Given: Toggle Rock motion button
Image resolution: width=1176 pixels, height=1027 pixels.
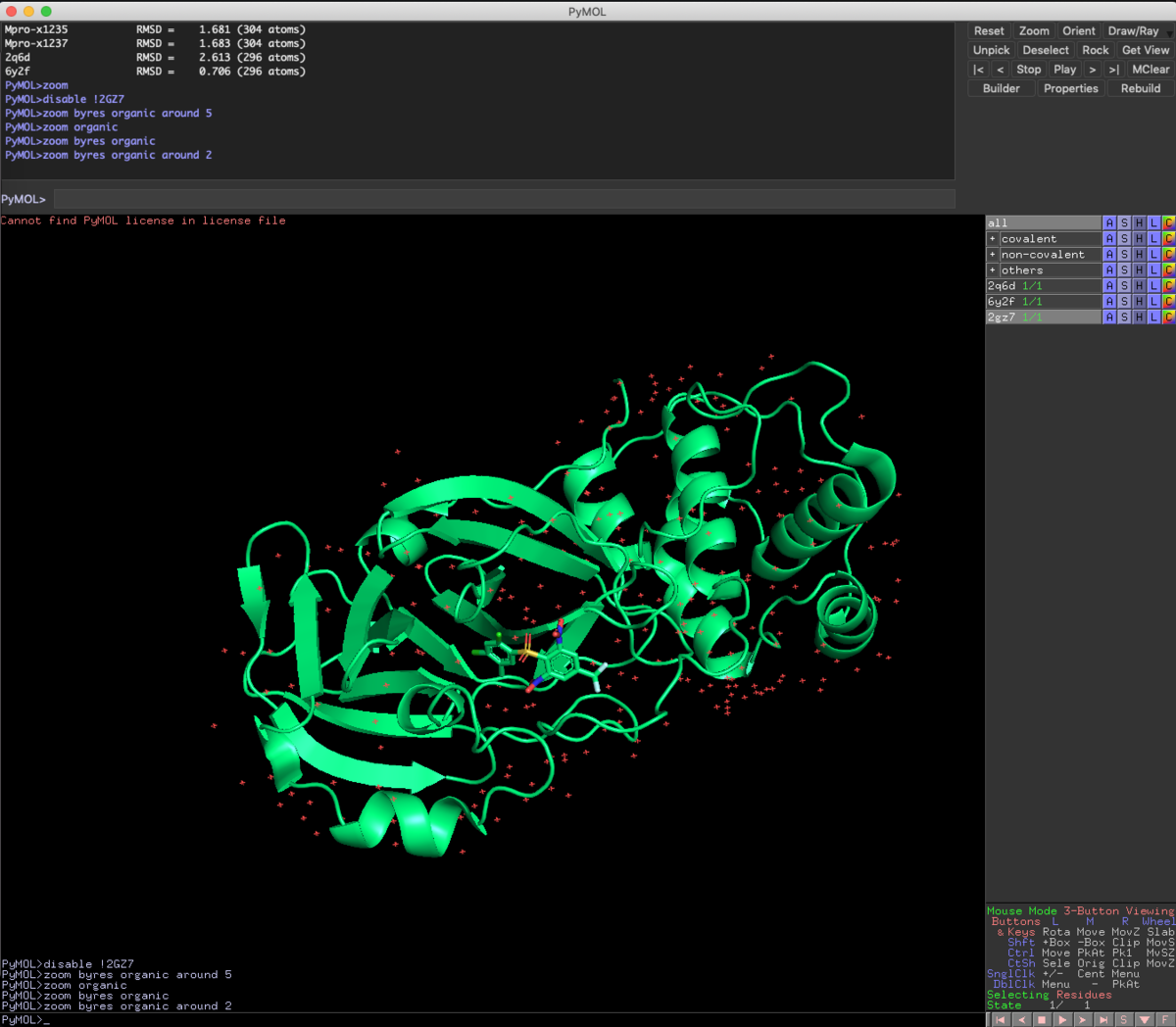Looking at the screenshot, I should pyautogui.click(x=1096, y=50).
